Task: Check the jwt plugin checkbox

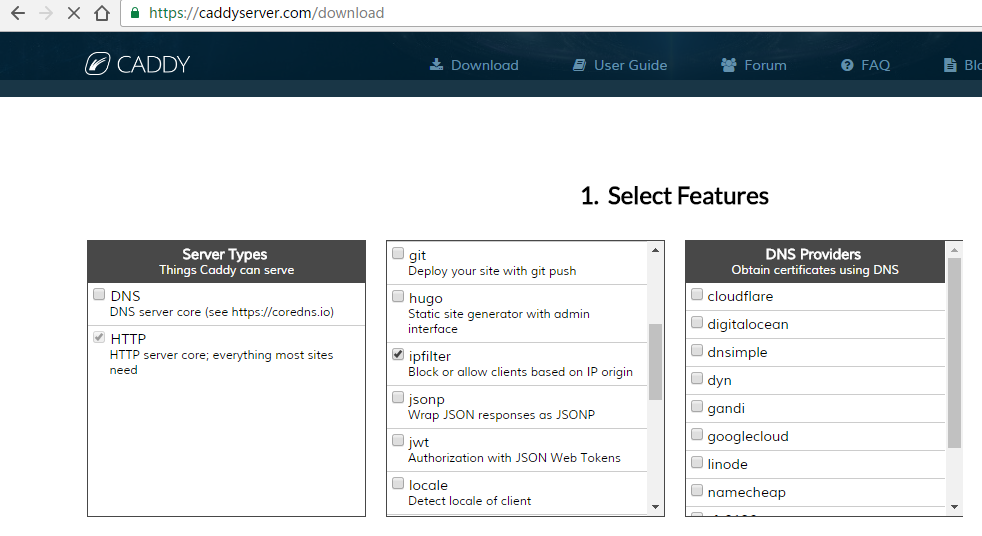Action: click(398, 440)
